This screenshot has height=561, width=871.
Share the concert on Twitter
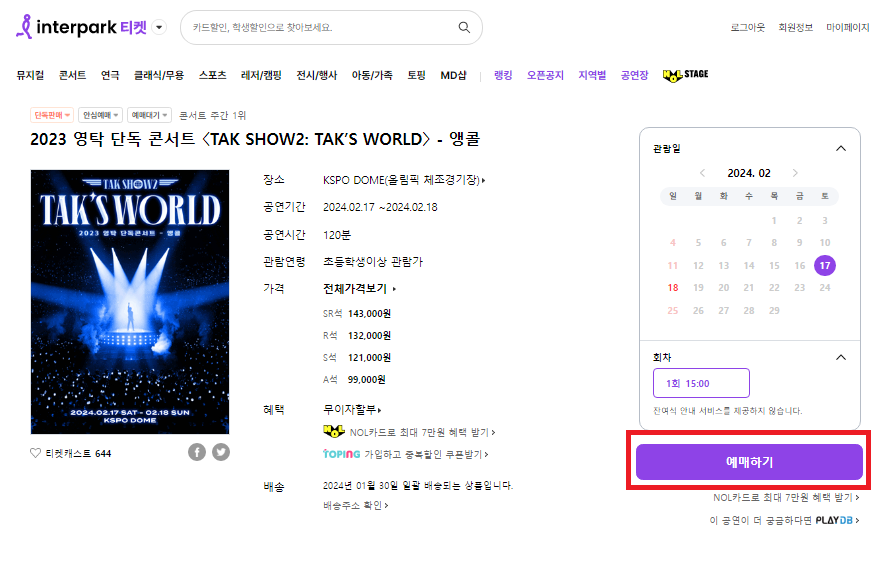[221, 452]
